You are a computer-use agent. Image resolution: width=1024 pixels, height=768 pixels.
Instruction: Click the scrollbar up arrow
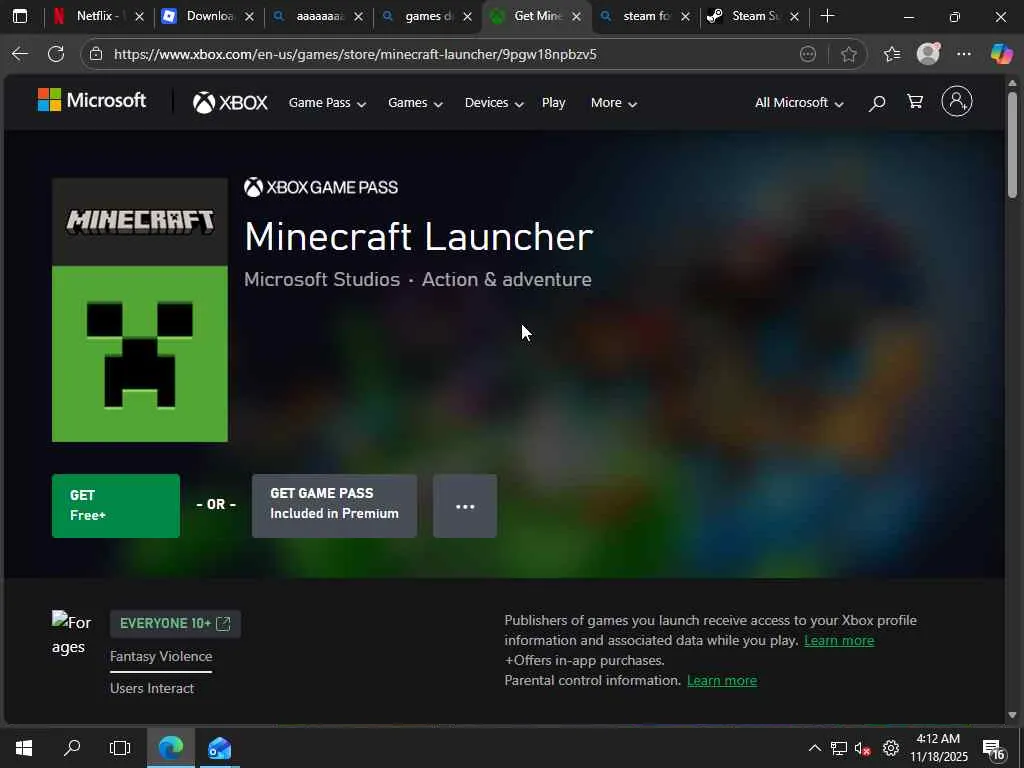(x=1012, y=83)
